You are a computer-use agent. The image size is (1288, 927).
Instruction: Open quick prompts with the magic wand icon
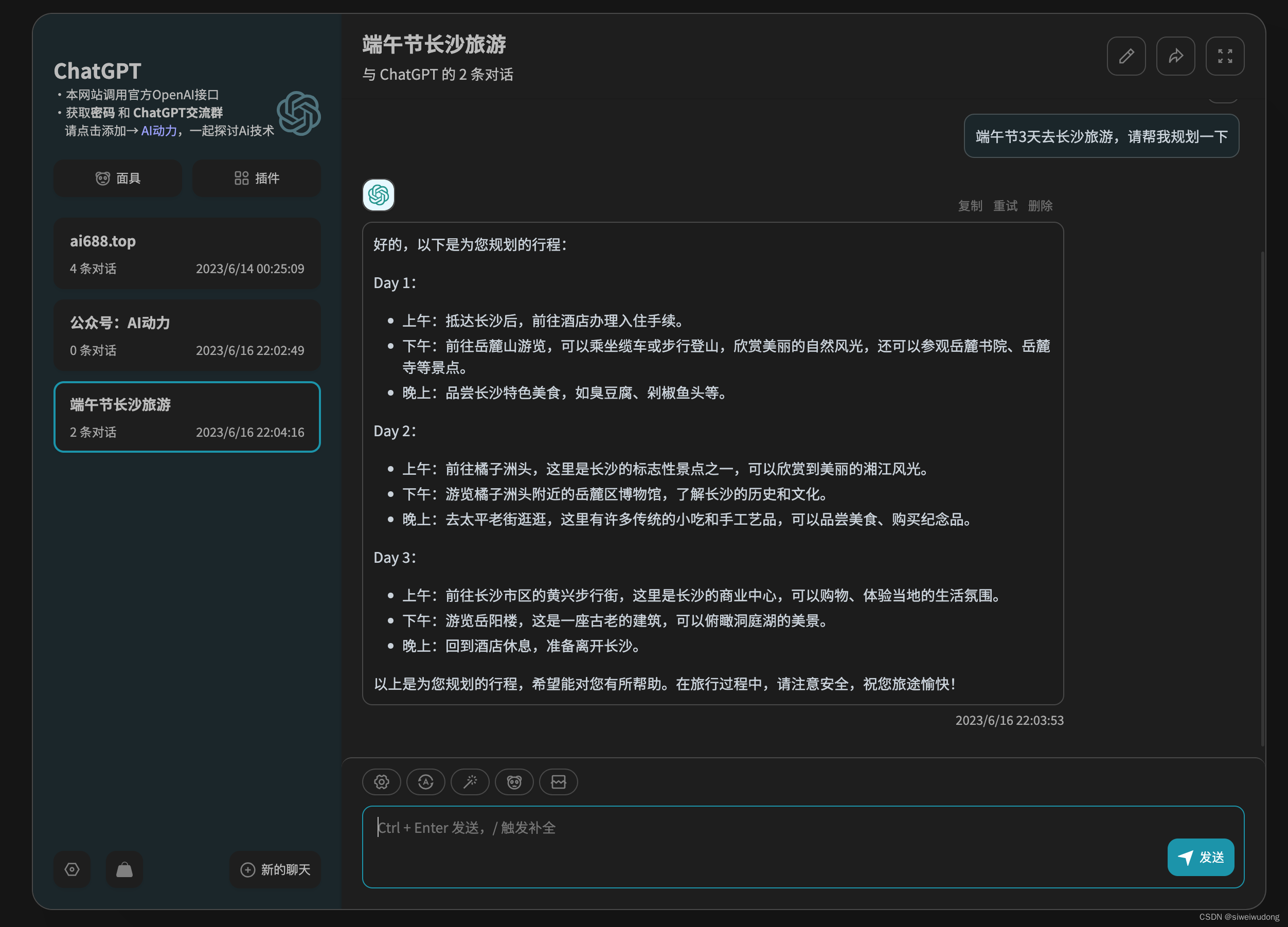click(470, 781)
